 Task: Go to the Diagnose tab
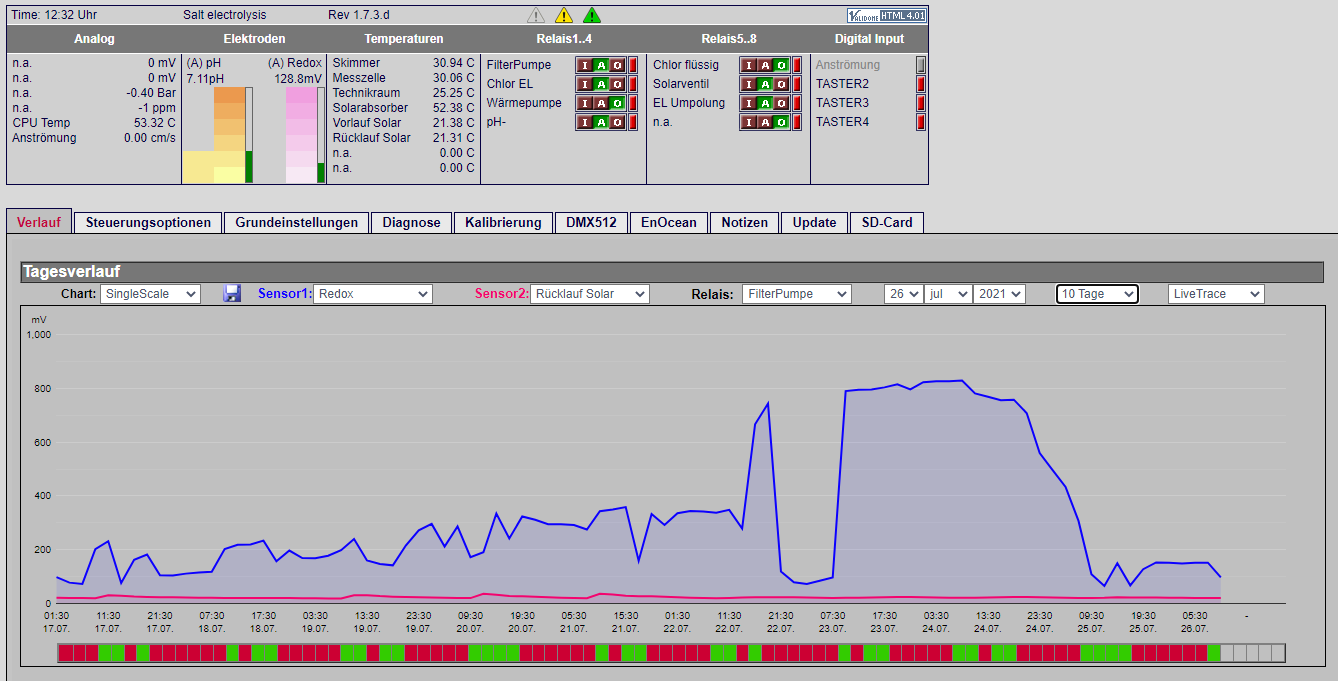(411, 223)
